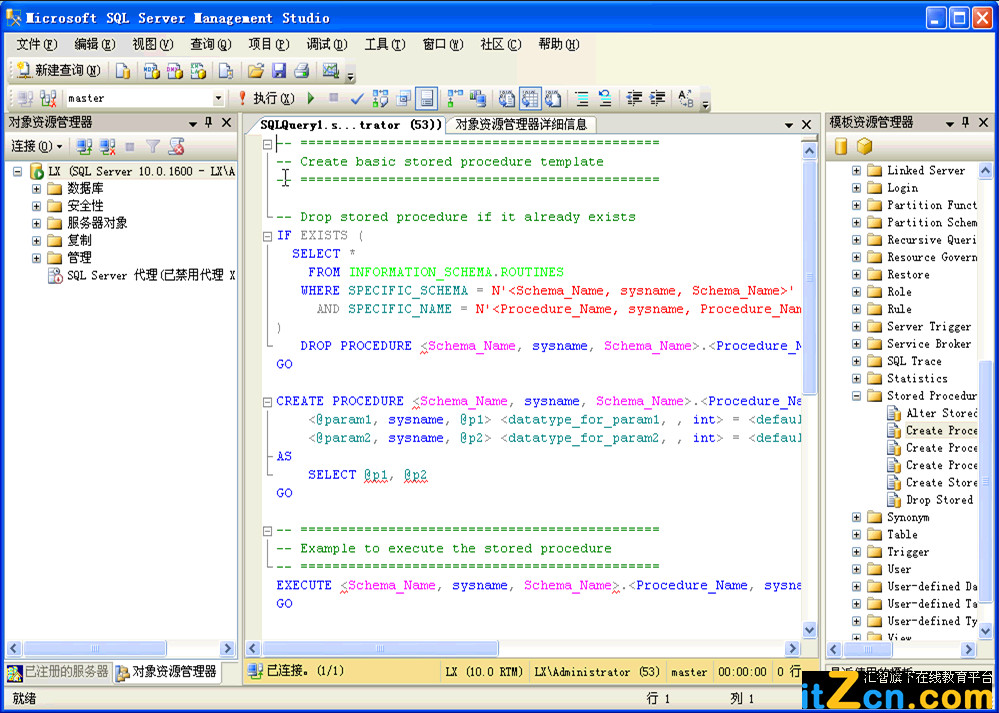Click the Filter funnel icon in Object Explorer

click(x=152, y=147)
